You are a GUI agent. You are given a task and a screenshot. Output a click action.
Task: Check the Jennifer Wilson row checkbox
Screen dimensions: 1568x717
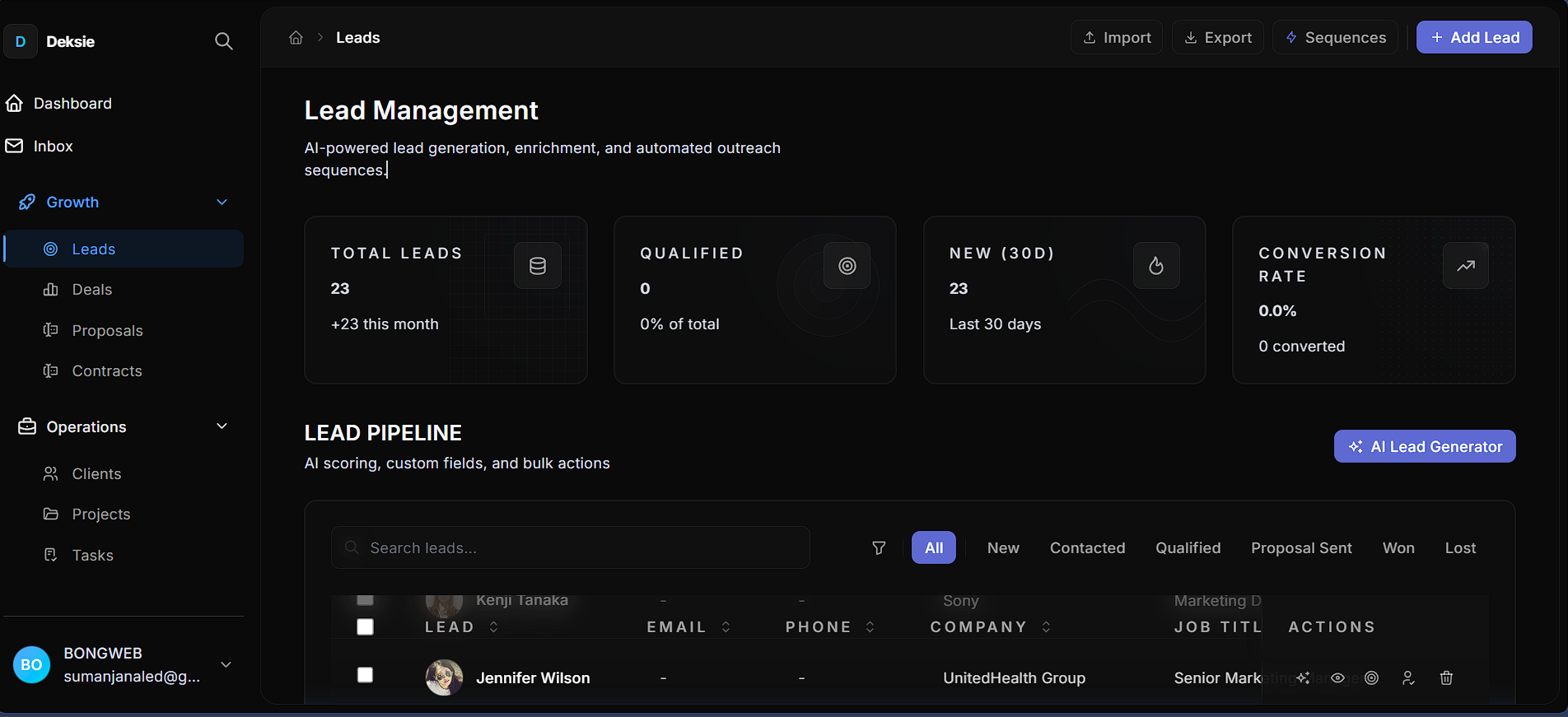(x=365, y=675)
